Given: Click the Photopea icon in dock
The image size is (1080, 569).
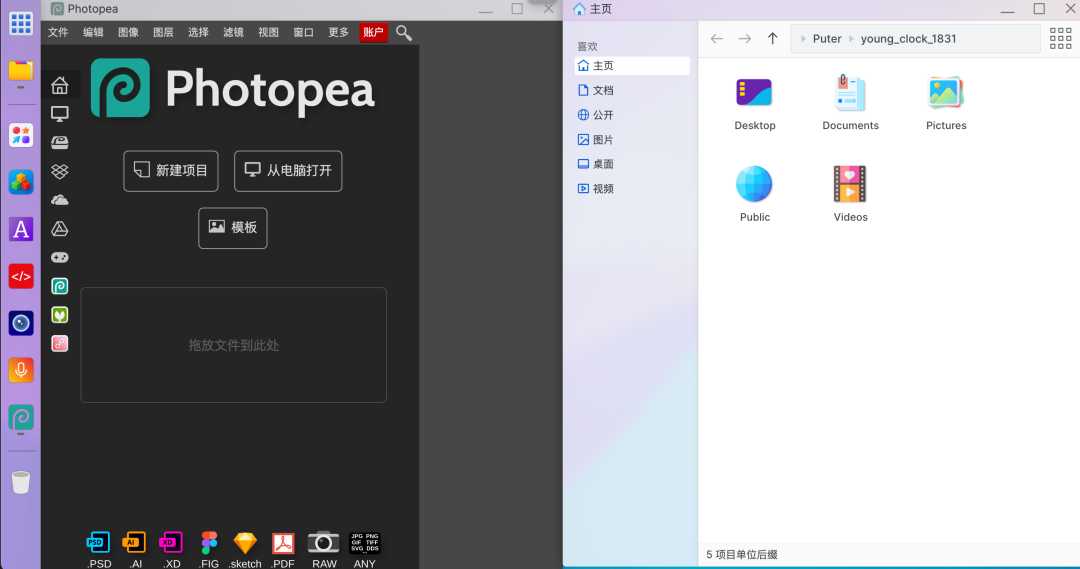Looking at the screenshot, I should pos(21,417).
